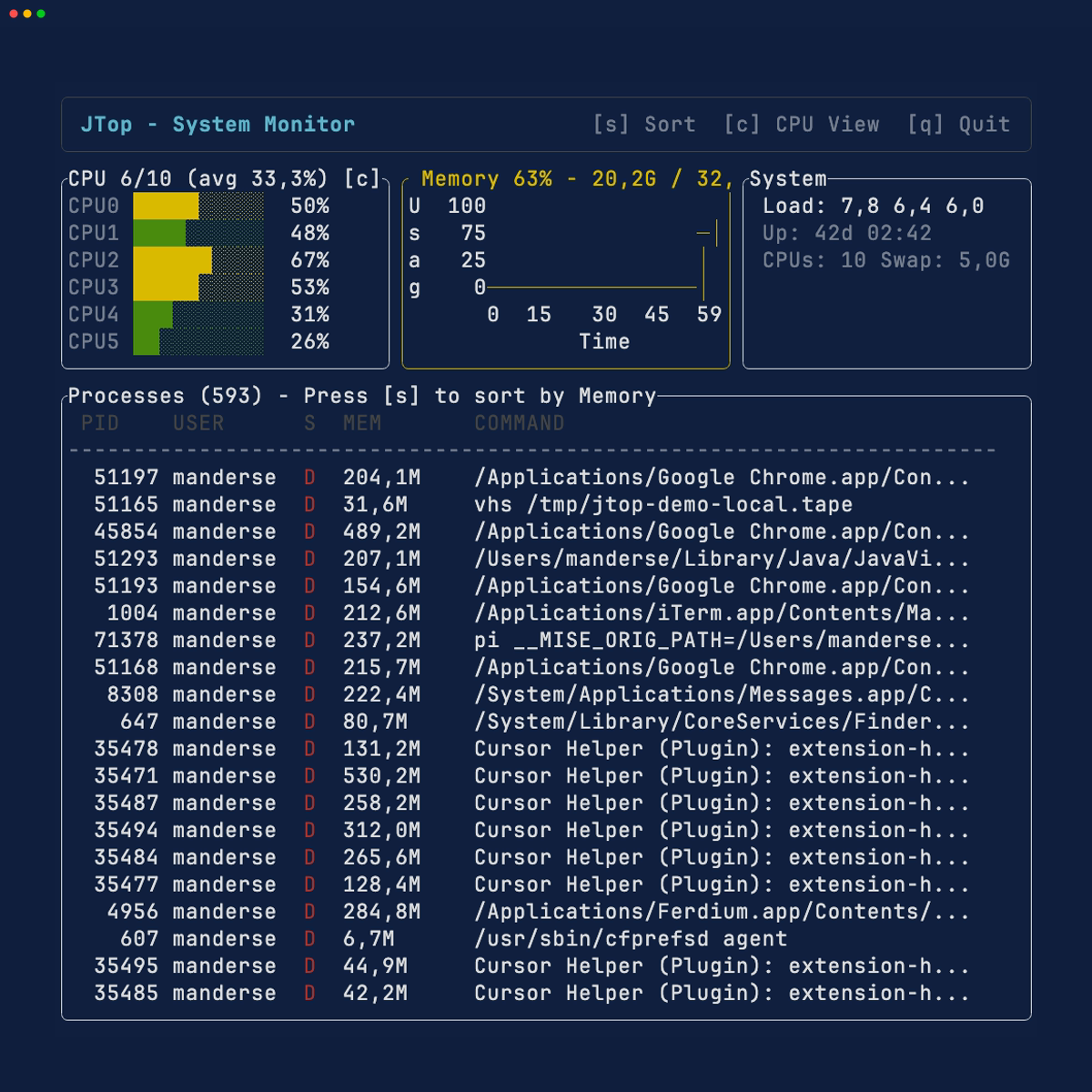Select the pi __MISE_ORIG_PATH process row

(x=532, y=641)
